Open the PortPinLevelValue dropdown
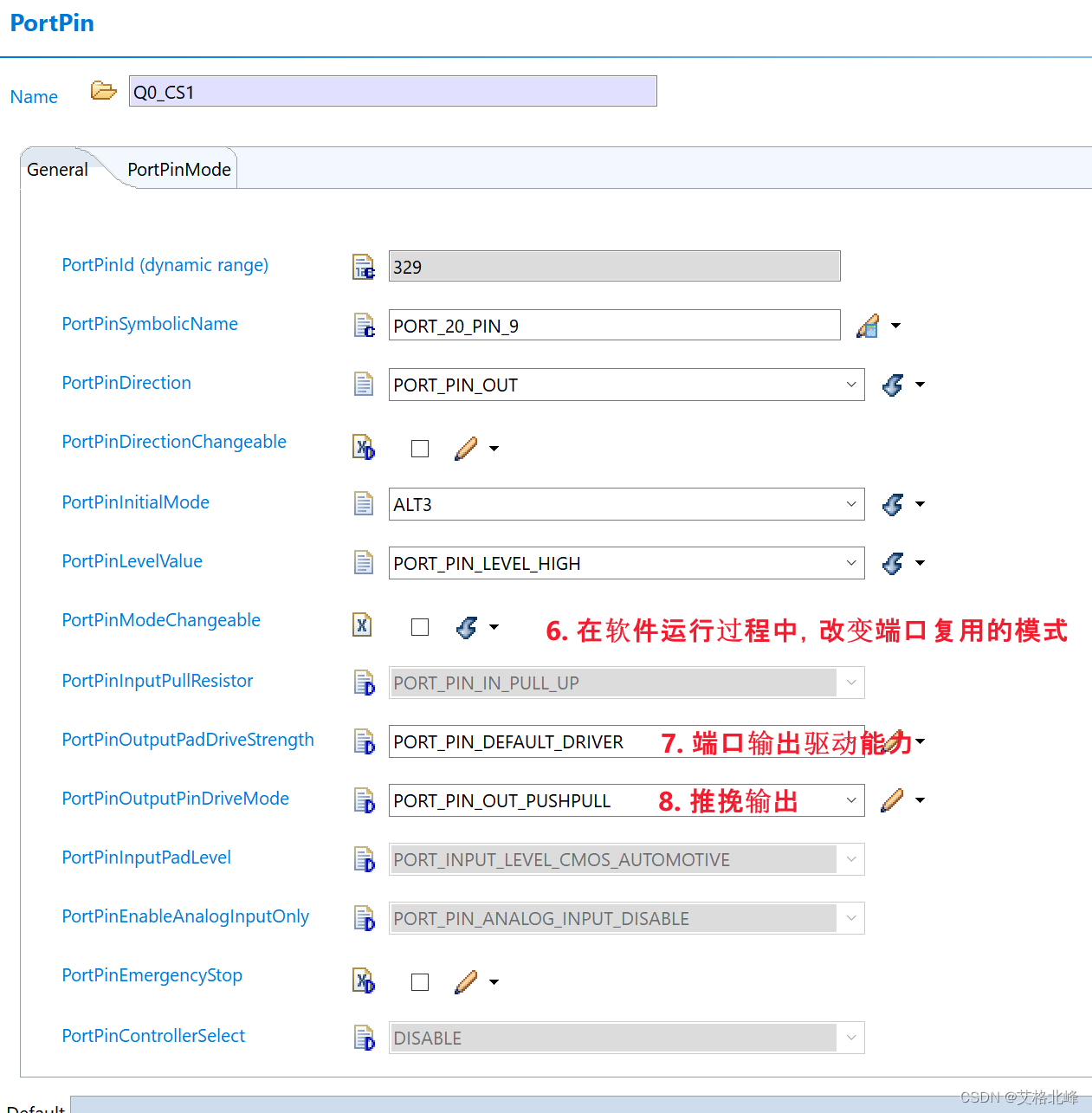 click(851, 563)
